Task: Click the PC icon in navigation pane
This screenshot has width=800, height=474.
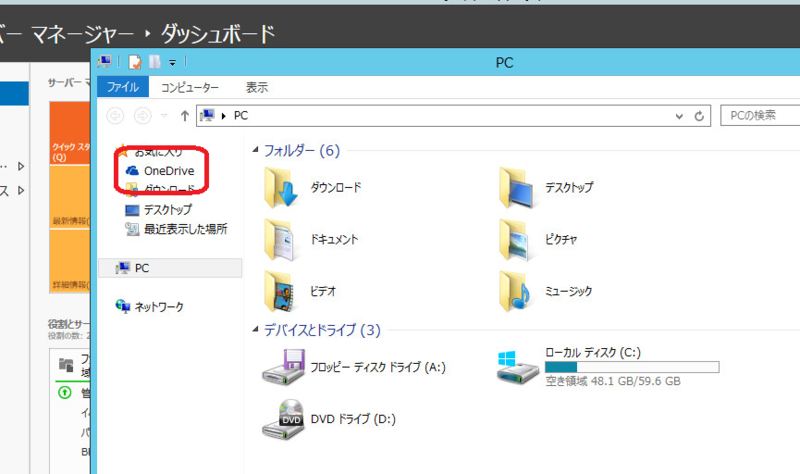Action: tap(122, 268)
